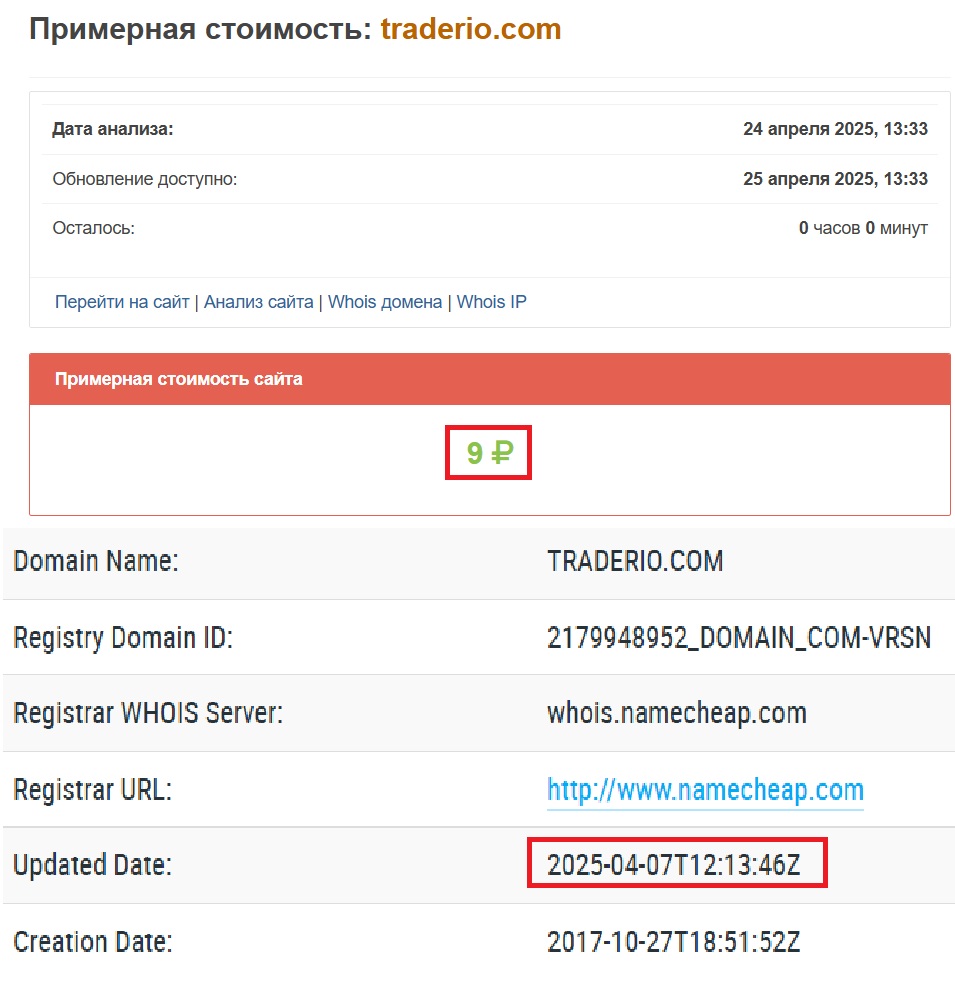Open the namecheap.com registrar URL
This screenshot has width=955, height=985.
tap(705, 790)
